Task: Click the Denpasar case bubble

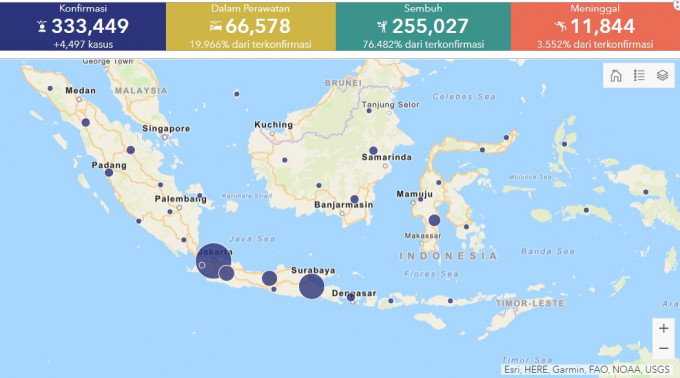Action: [351, 297]
